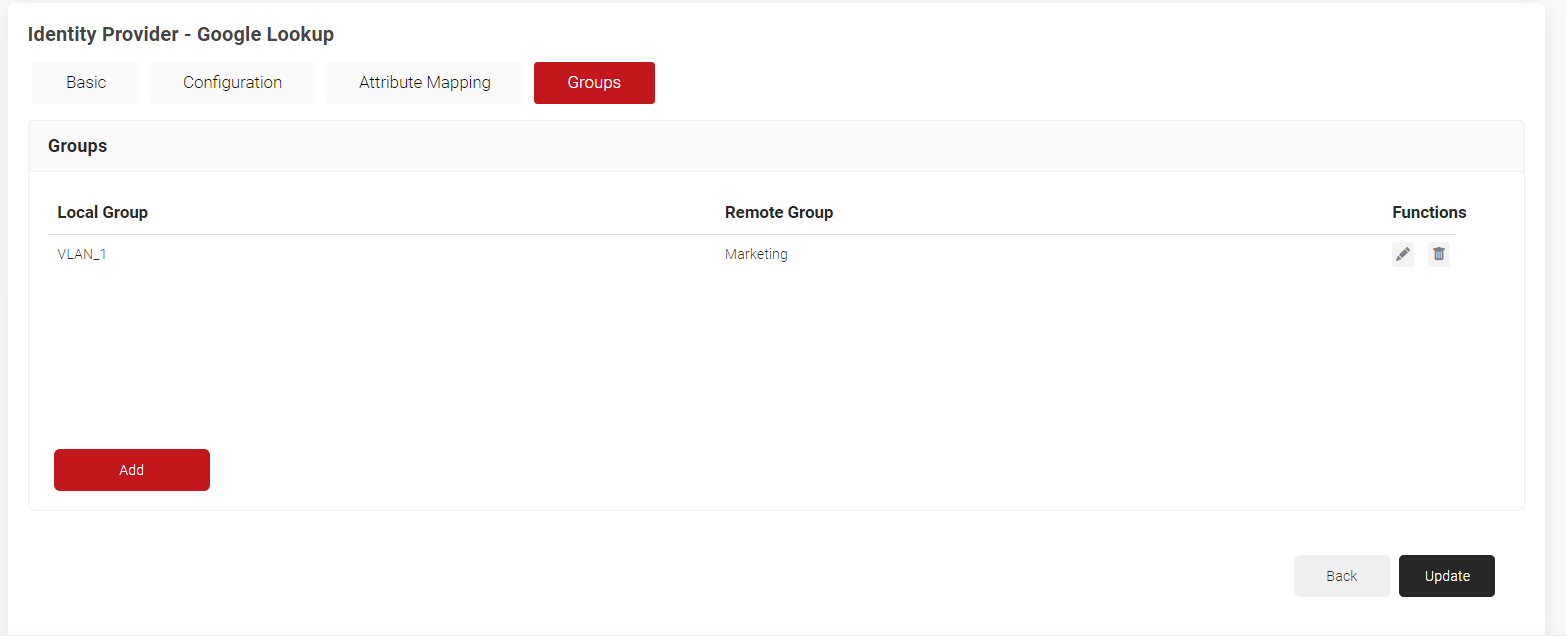The width and height of the screenshot is (1566, 637).
Task: Open the Configuration tab
Action: (x=232, y=83)
